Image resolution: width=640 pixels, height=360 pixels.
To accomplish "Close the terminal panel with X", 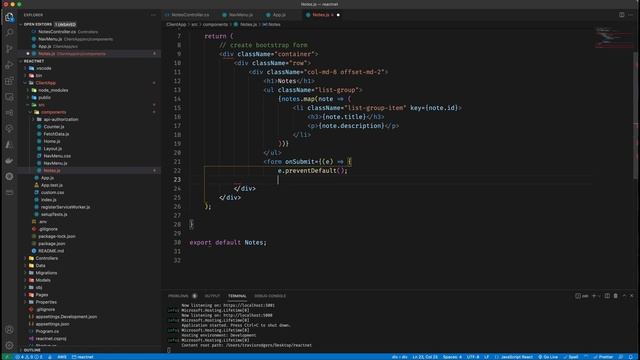I will pyautogui.click(x=632, y=296).
